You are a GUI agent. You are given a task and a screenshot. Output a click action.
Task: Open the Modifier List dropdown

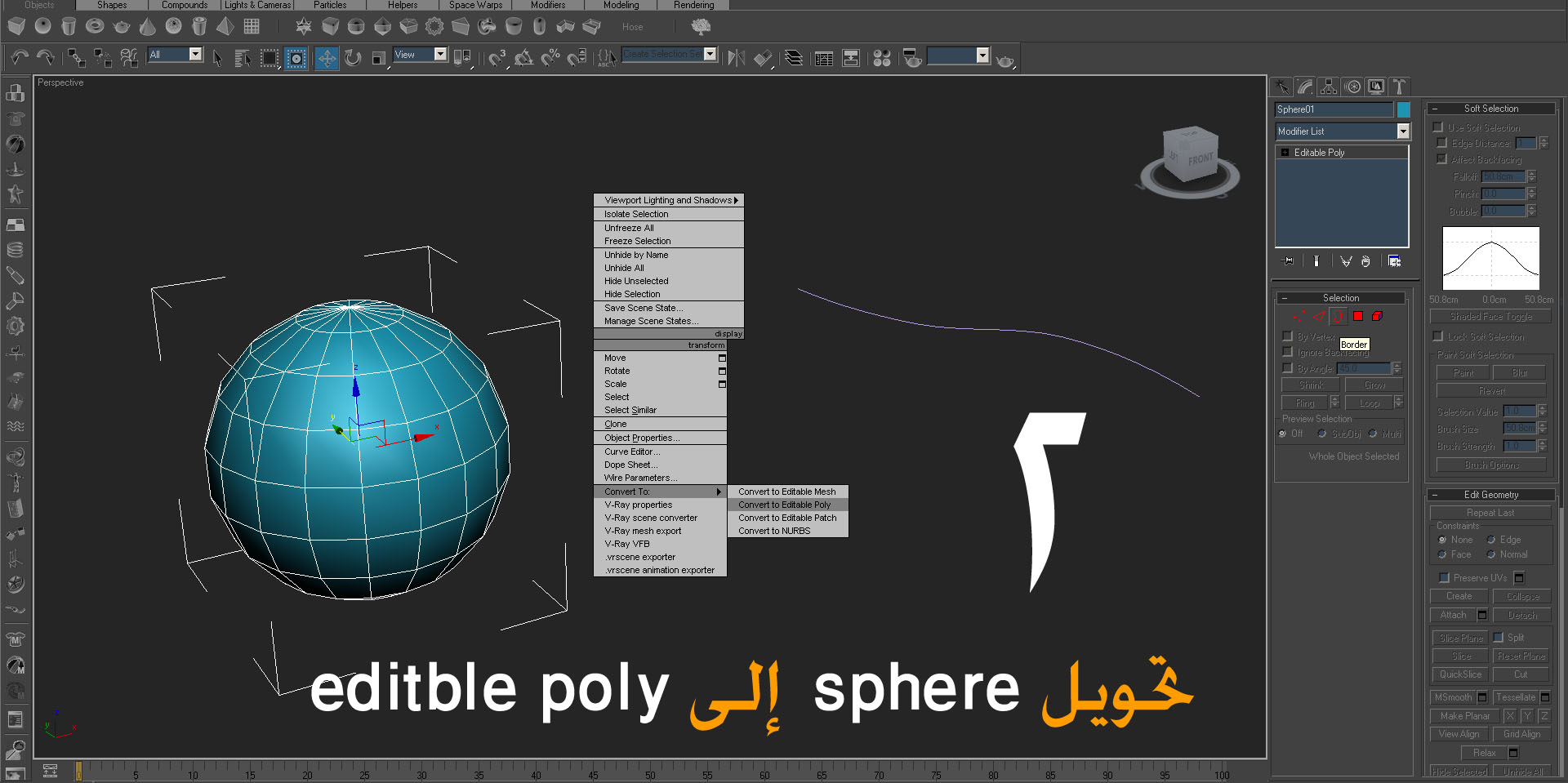(x=1343, y=131)
